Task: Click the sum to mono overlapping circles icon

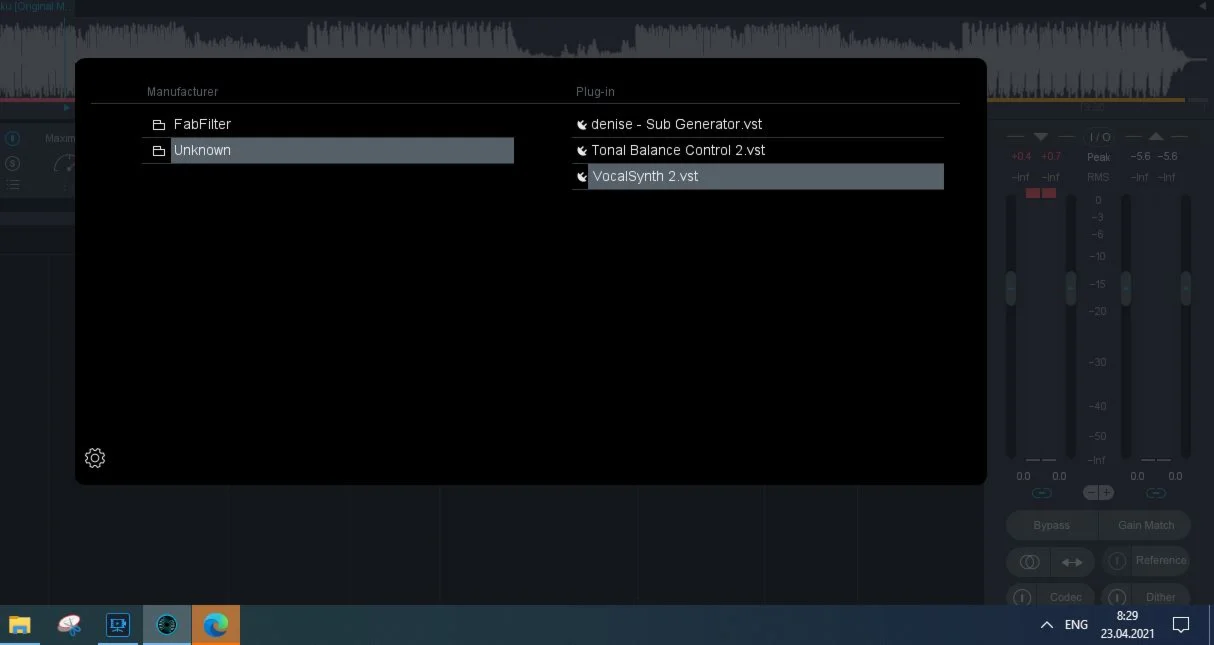Action: (x=1029, y=562)
